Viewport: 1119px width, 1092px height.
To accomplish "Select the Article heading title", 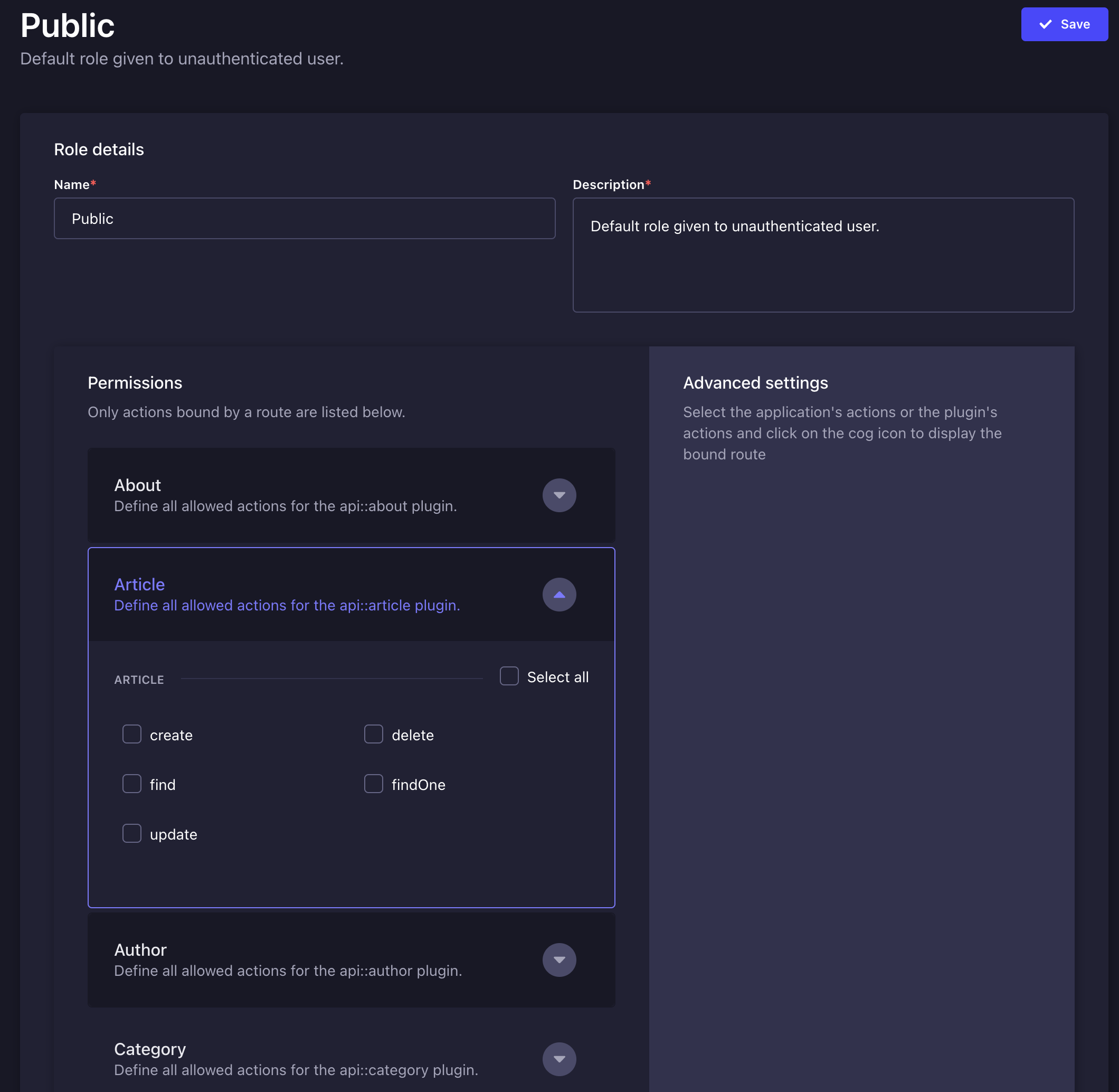I will 139,585.
